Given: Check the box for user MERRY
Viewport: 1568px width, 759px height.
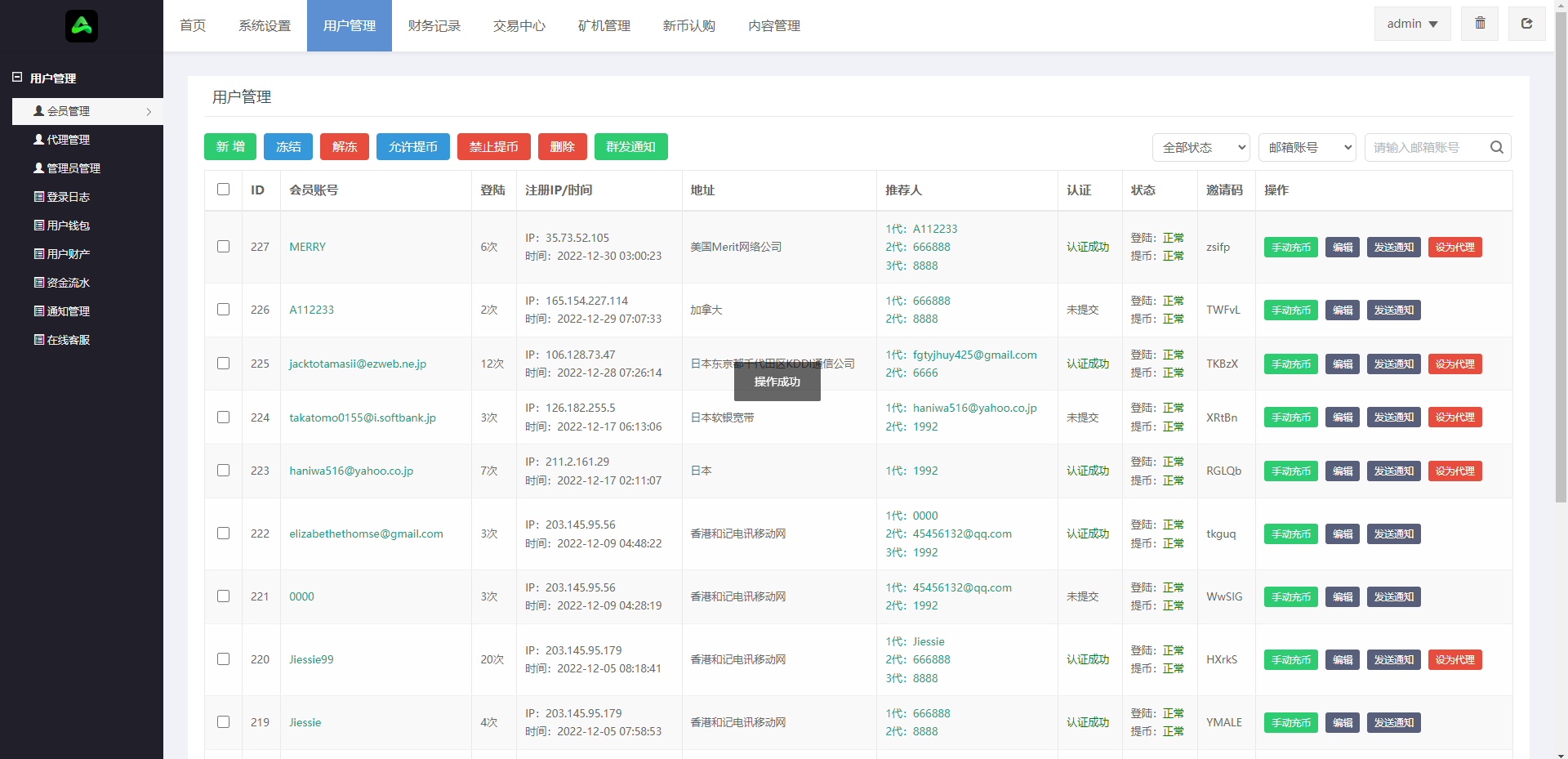Looking at the screenshot, I should tap(223, 247).
